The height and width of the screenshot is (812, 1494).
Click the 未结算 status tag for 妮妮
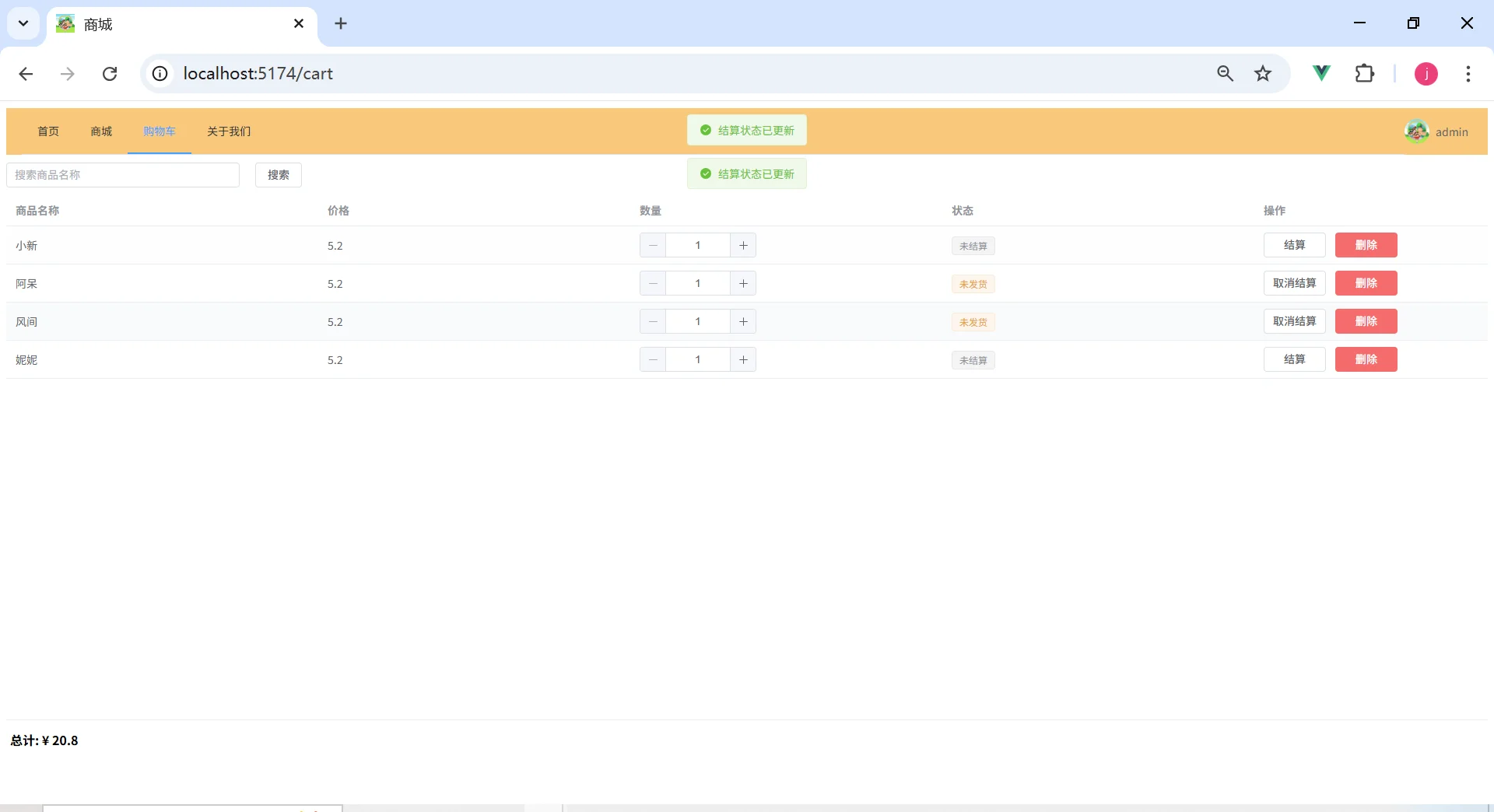[973, 361]
